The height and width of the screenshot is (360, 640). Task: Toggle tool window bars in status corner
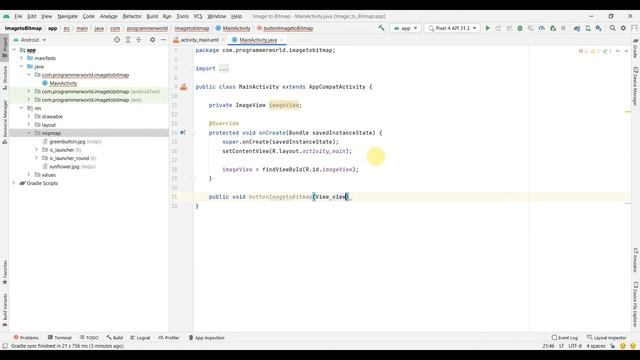point(5,346)
